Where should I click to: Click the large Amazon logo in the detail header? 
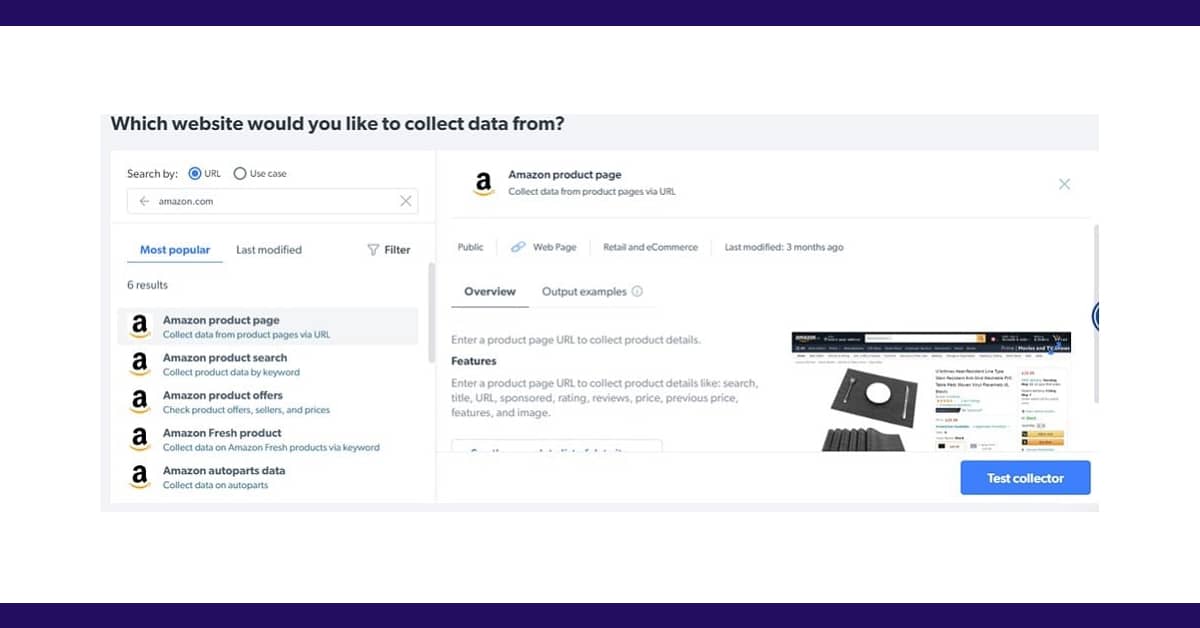click(x=484, y=184)
